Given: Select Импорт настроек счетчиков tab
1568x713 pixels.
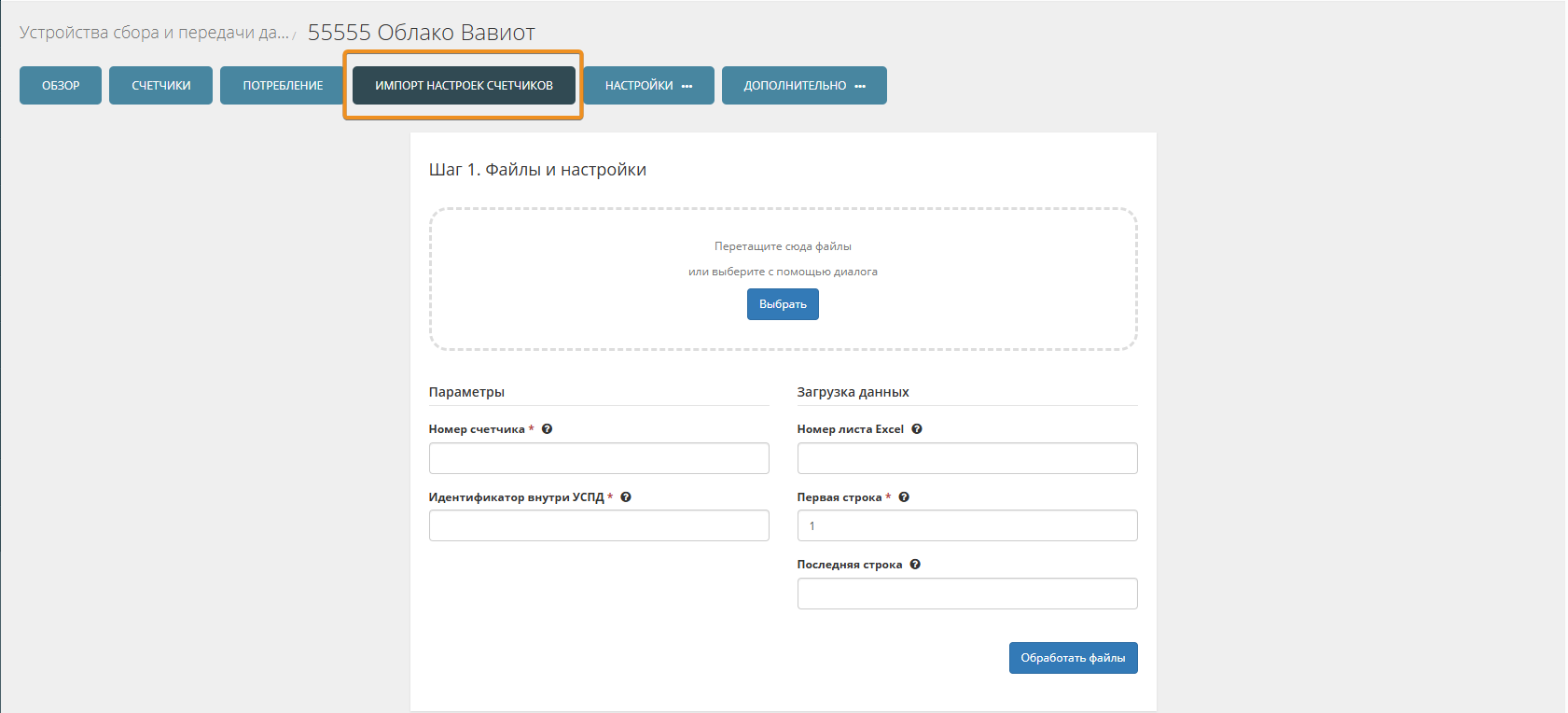Looking at the screenshot, I should coord(464,86).
